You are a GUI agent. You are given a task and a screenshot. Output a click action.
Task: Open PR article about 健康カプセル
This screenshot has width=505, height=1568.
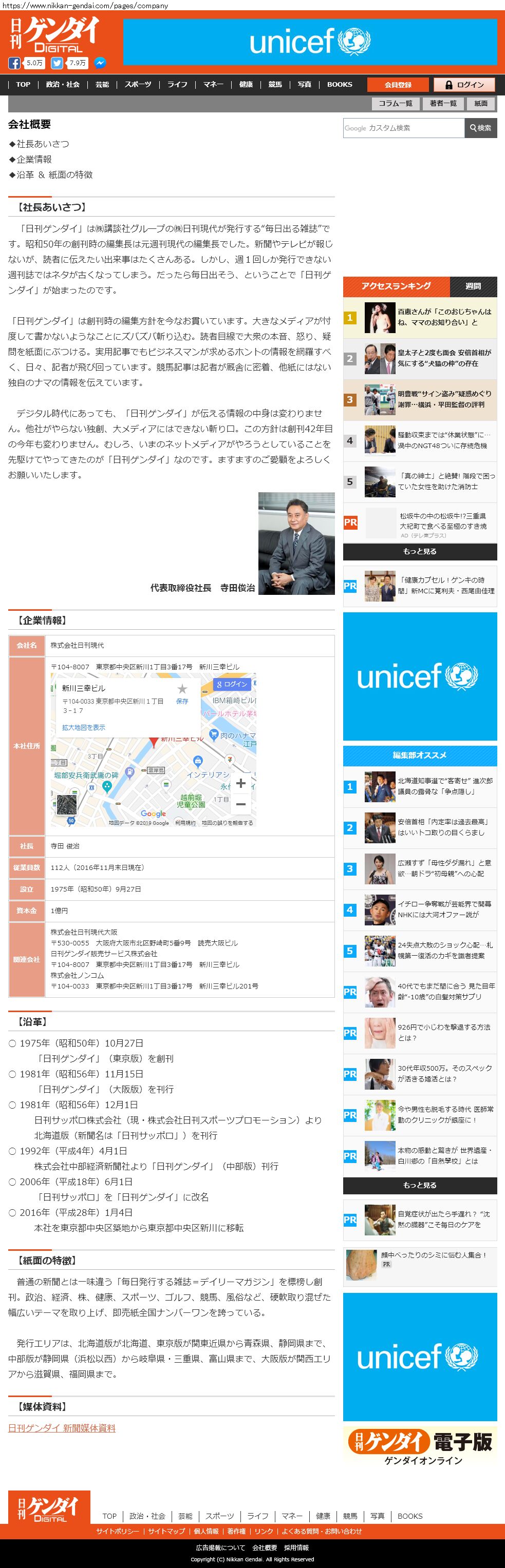coord(420,586)
